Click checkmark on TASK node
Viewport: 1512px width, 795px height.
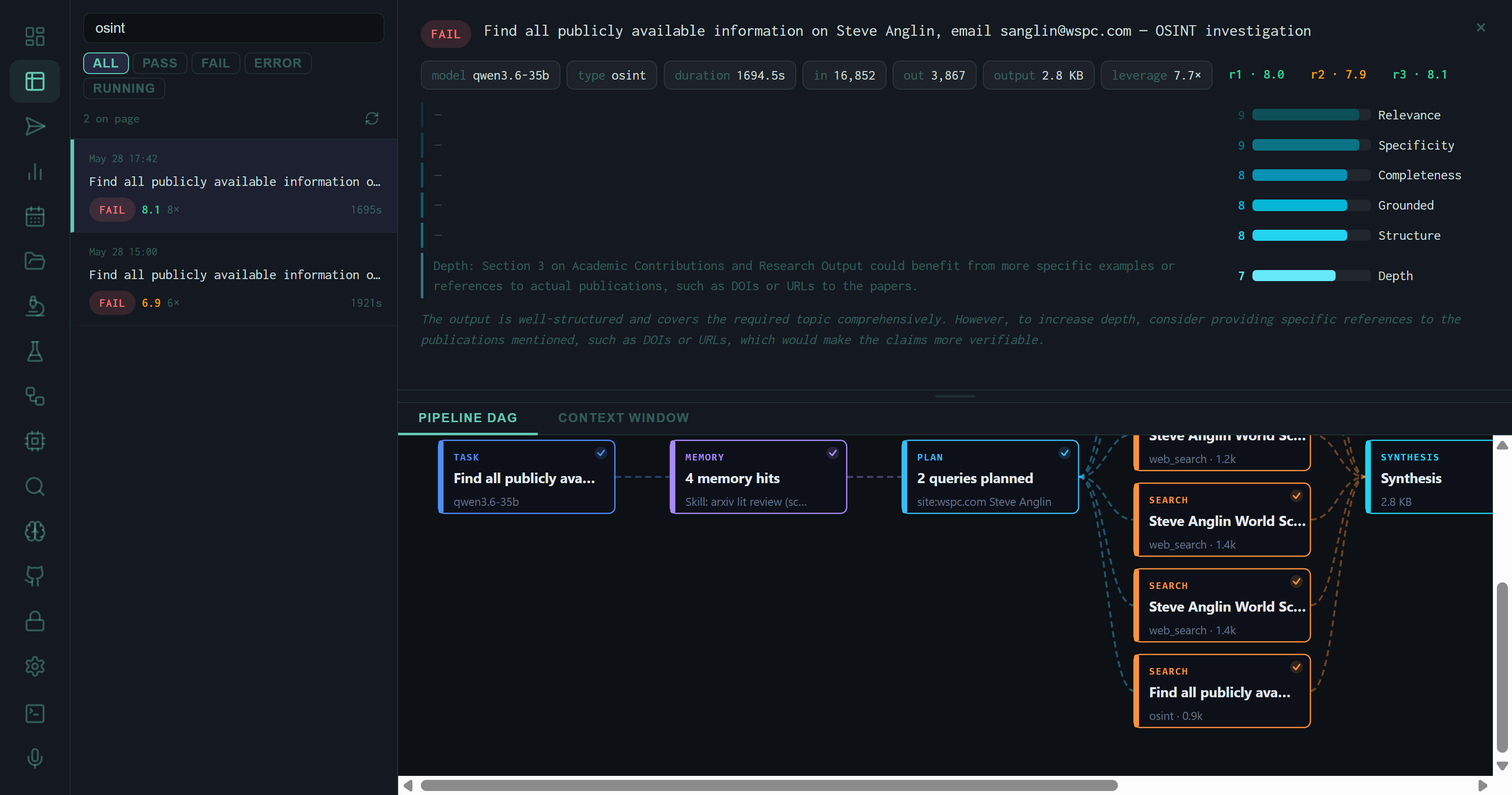600,453
